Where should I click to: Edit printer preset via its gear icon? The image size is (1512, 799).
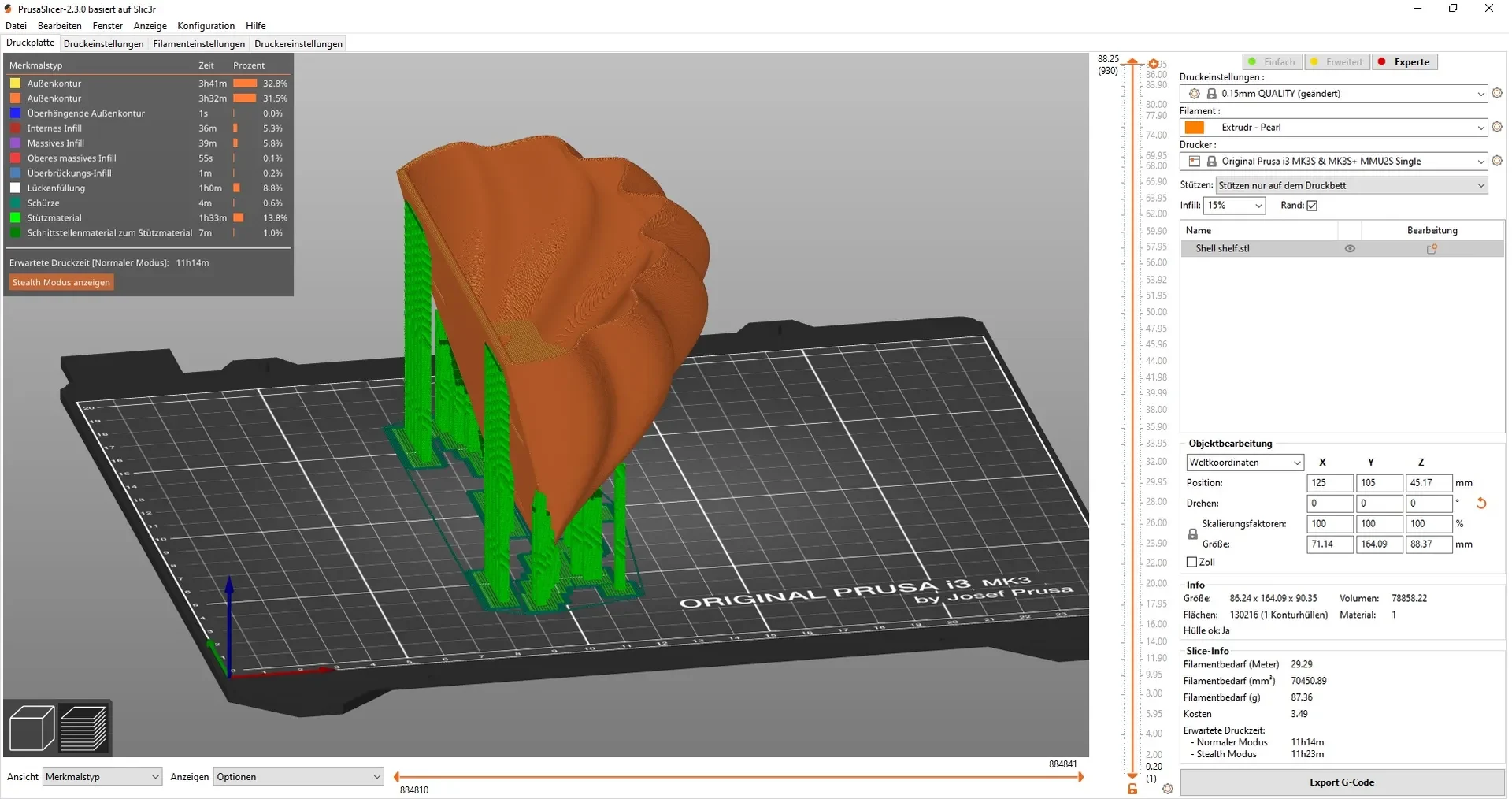click(1497, 161)
